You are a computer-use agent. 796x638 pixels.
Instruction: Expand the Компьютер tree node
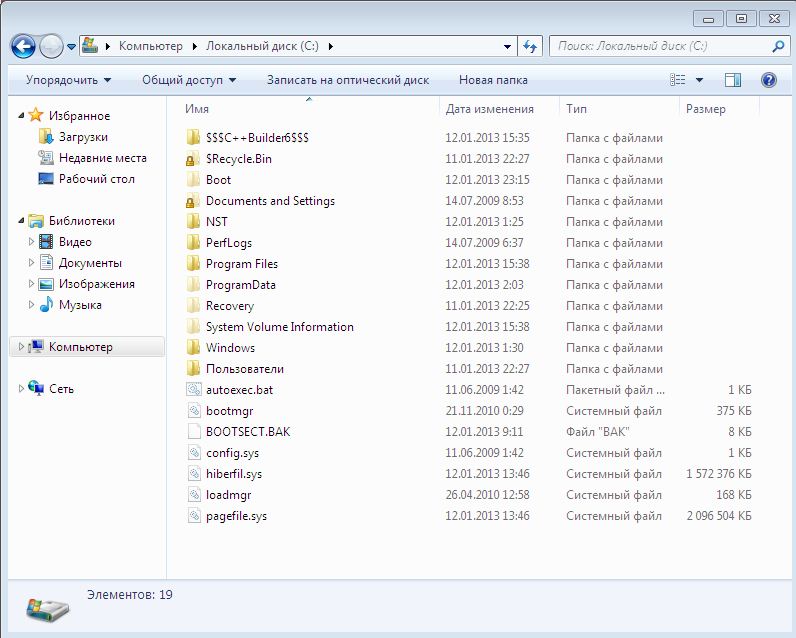[21, 347]
